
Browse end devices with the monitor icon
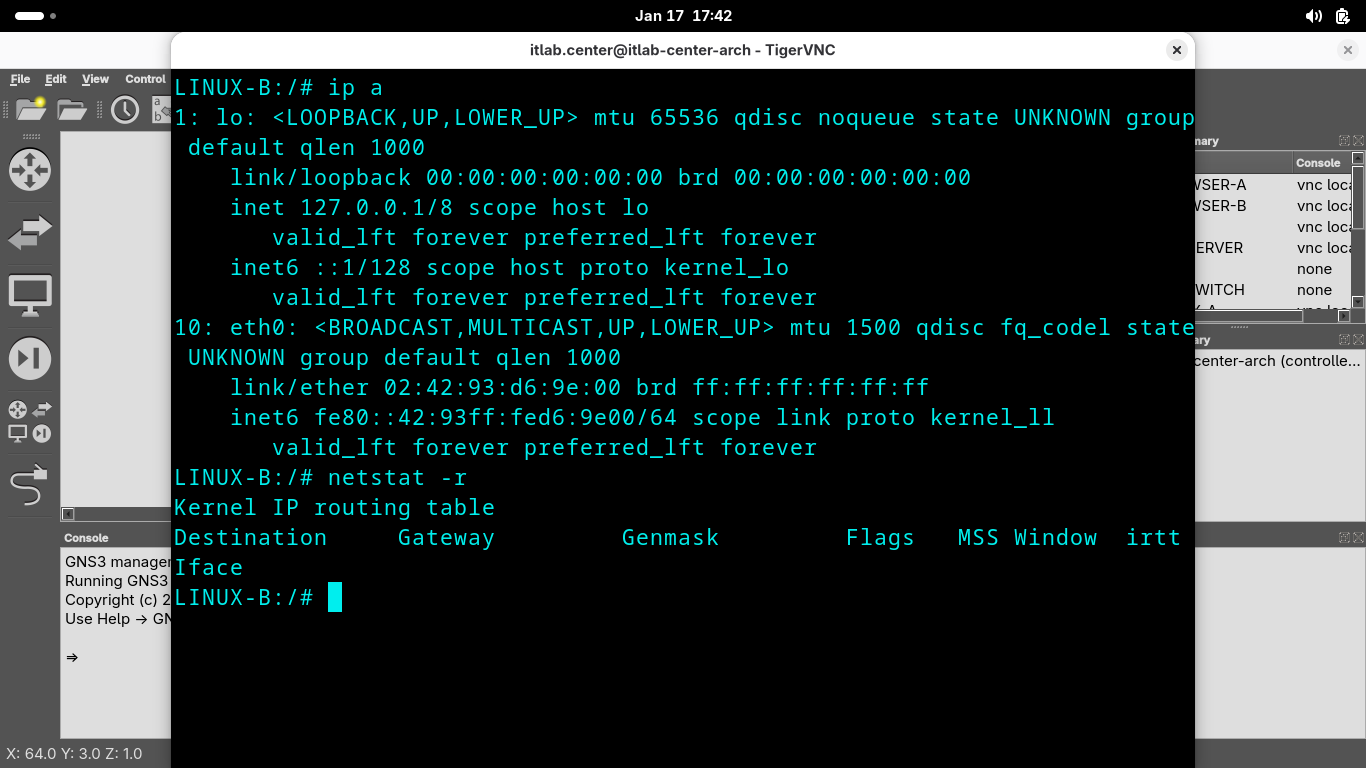click(x=29, y=295)
